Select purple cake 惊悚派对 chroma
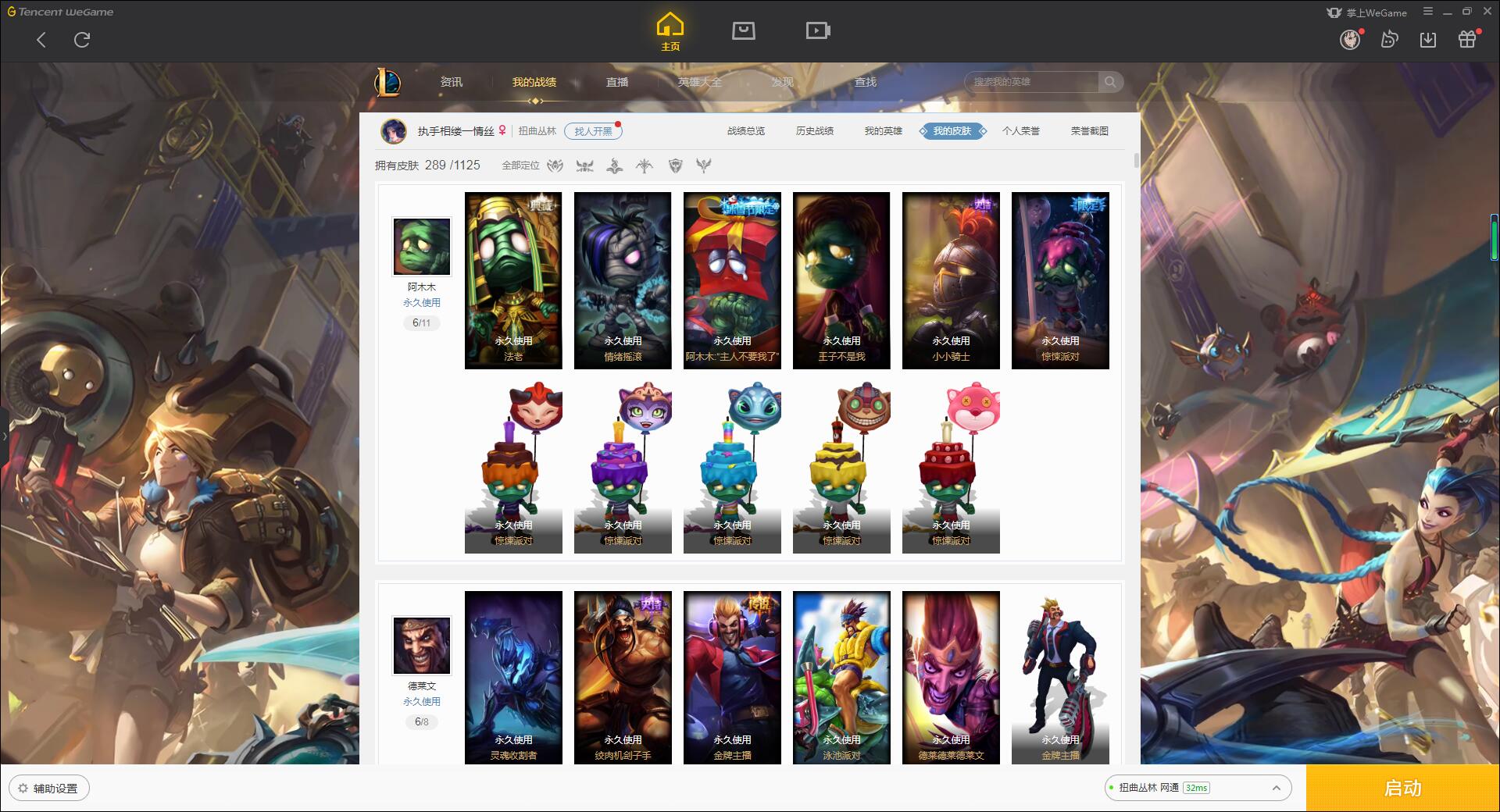The width and height of the screenshot is (1500, 812). coord(623,466)
